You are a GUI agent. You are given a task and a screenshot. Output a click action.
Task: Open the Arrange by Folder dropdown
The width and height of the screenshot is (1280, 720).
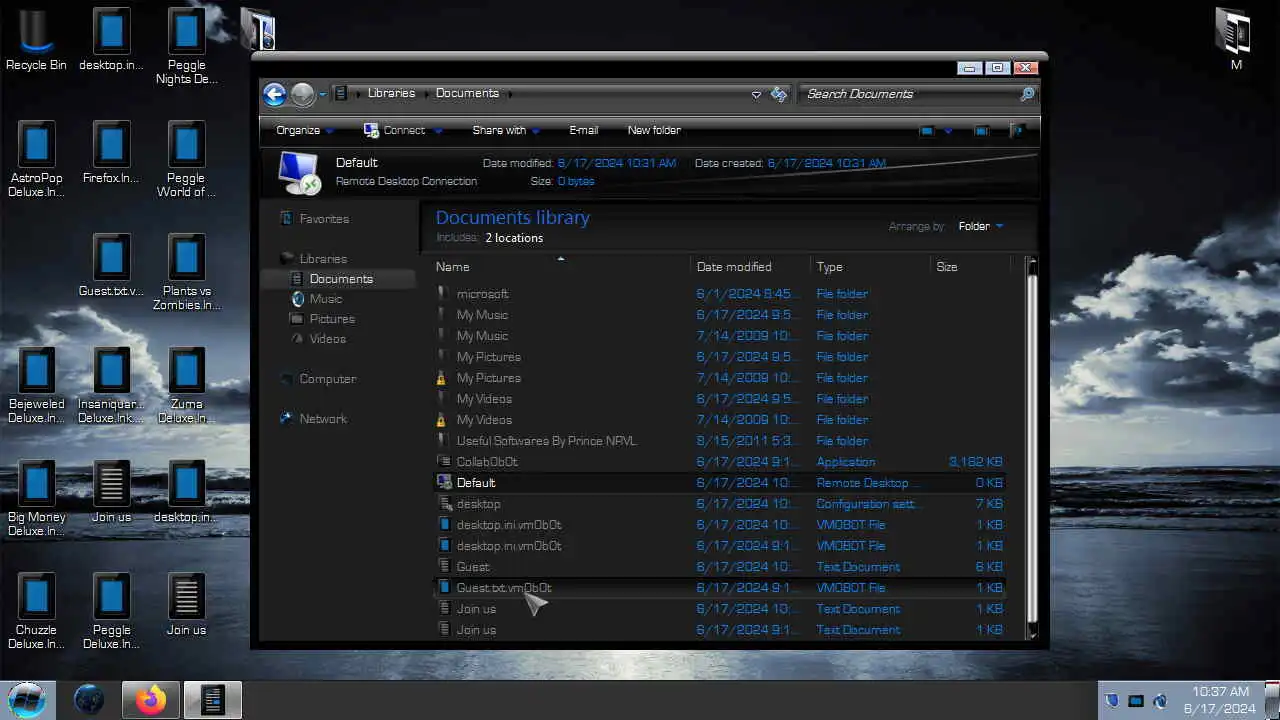(980, 226)
